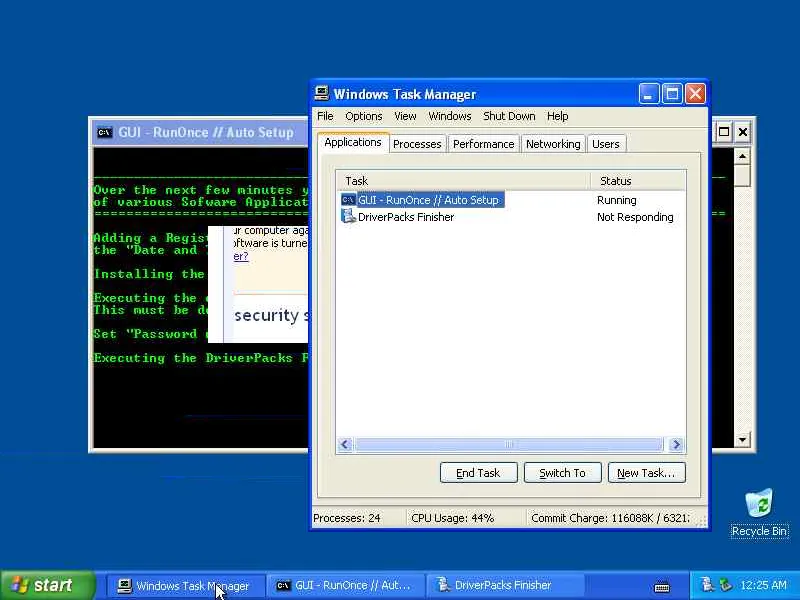Click GUI - RunOnce taskbar button
The image size is (800, 600).
coord(344,586)
